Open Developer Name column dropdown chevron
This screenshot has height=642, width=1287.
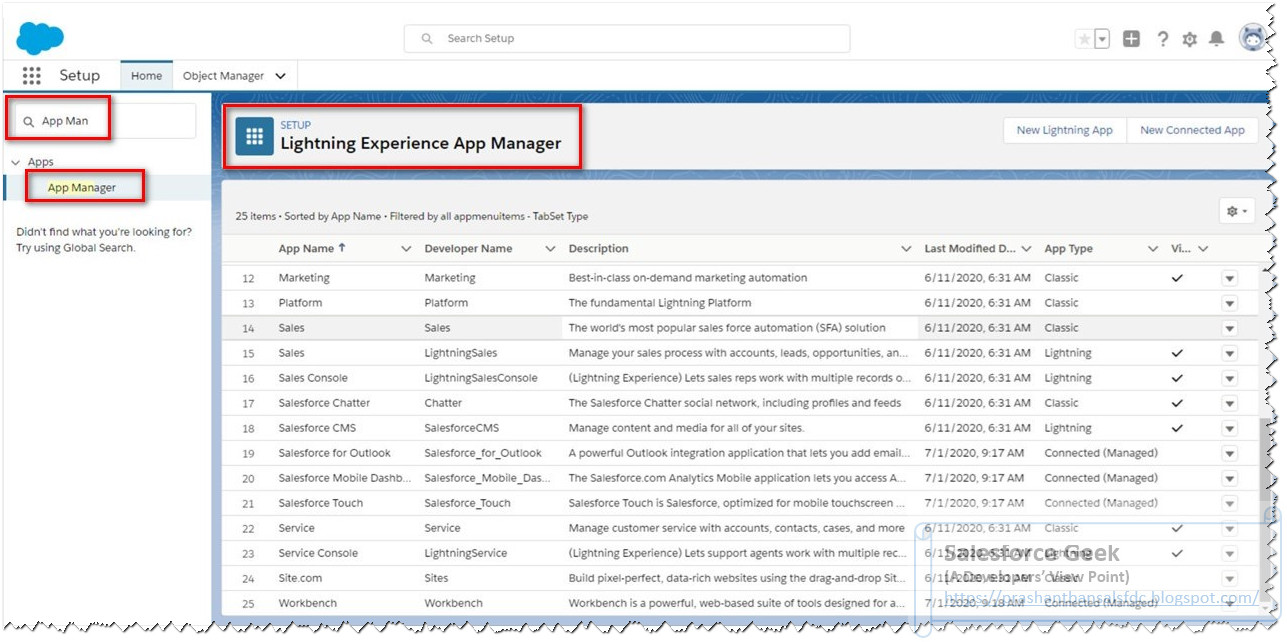coord(550,249)
